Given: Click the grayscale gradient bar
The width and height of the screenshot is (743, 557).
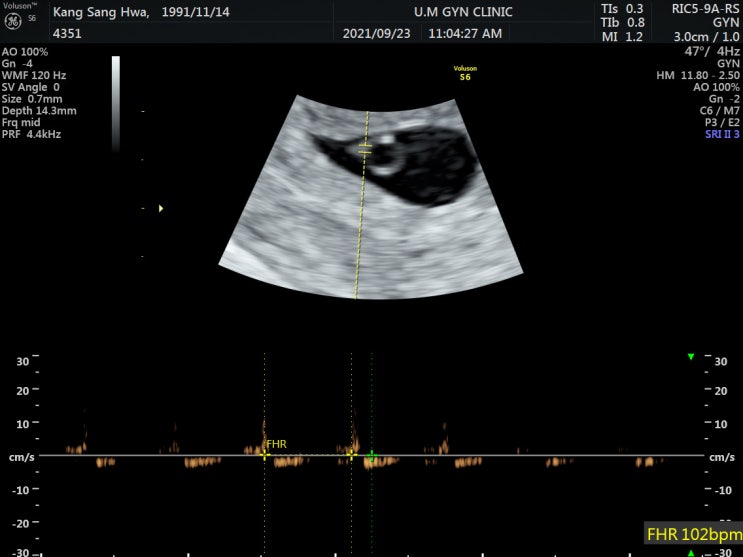Looking at the screenshot, I should click(116, 103).
